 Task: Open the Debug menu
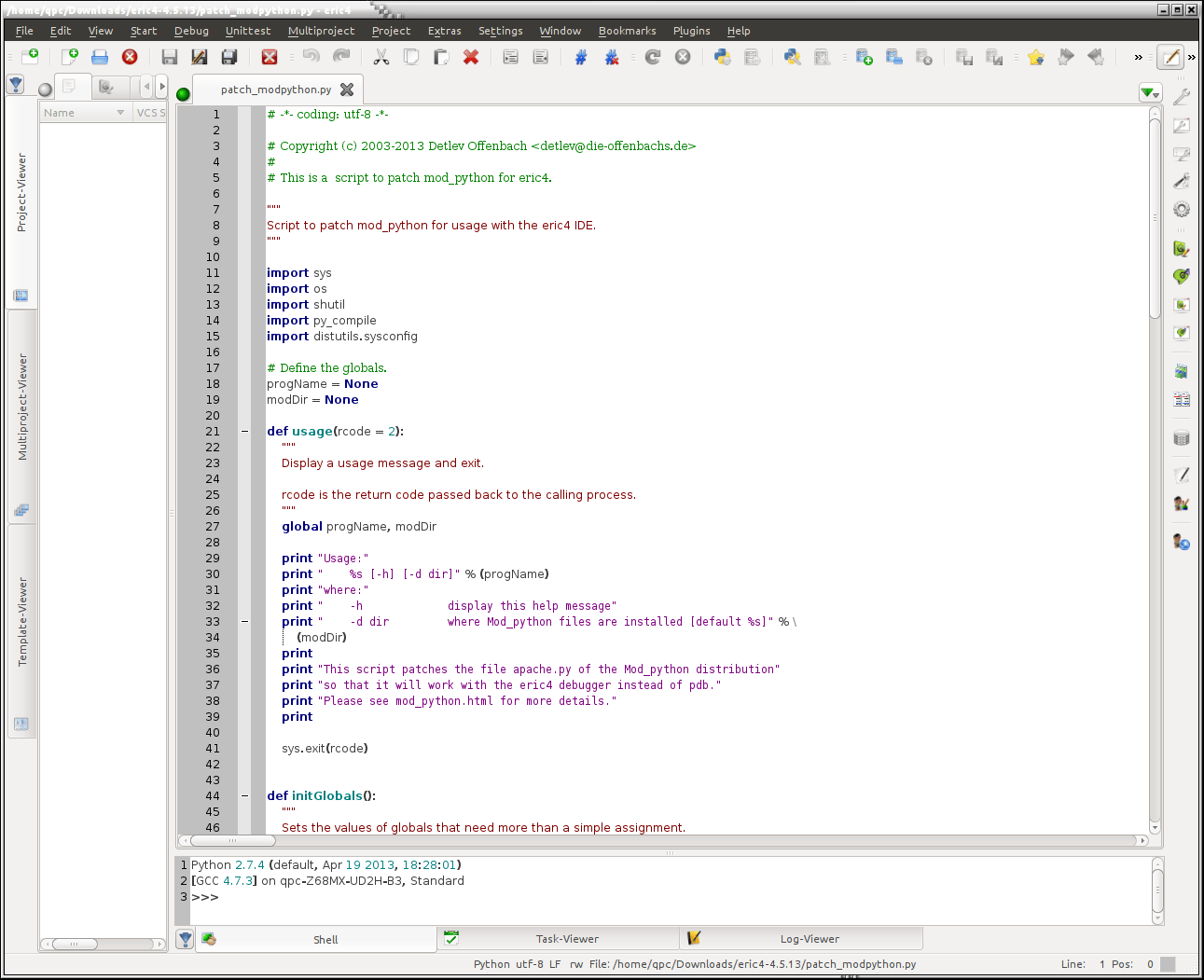coord(190,31)
